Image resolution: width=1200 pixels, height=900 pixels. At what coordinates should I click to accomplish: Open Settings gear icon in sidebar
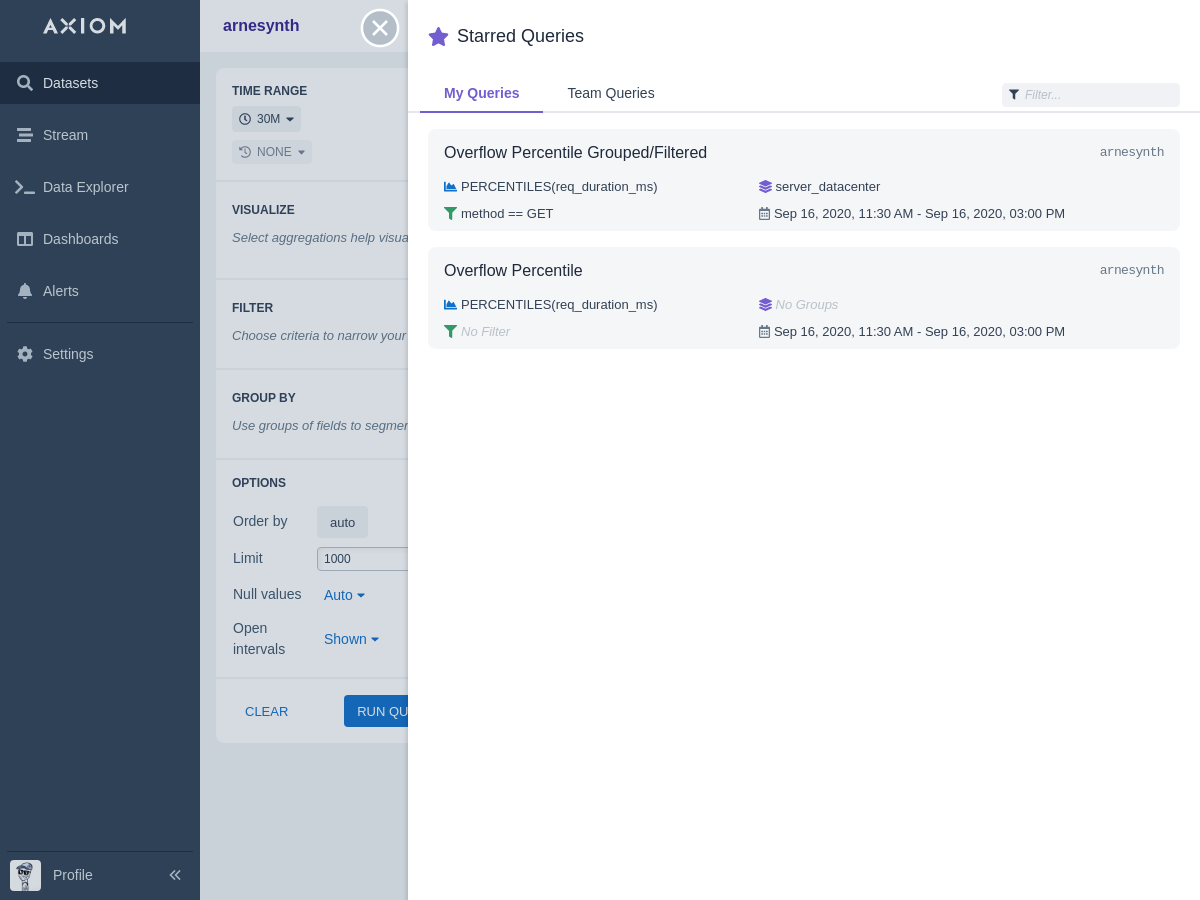click(25, 354)
